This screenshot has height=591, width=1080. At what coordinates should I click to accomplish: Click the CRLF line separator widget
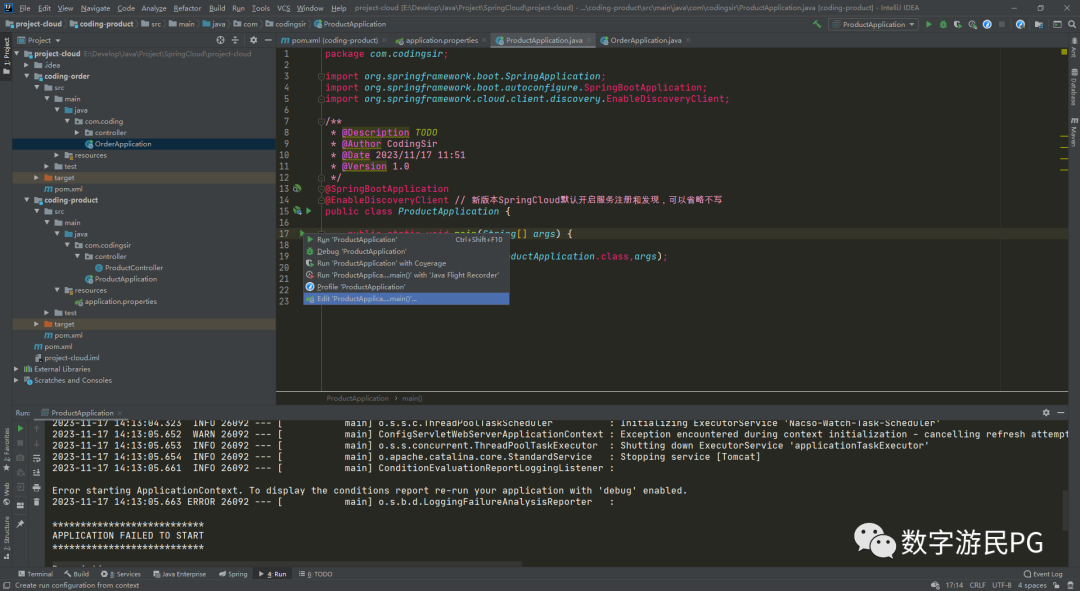[x=977, y=585]
